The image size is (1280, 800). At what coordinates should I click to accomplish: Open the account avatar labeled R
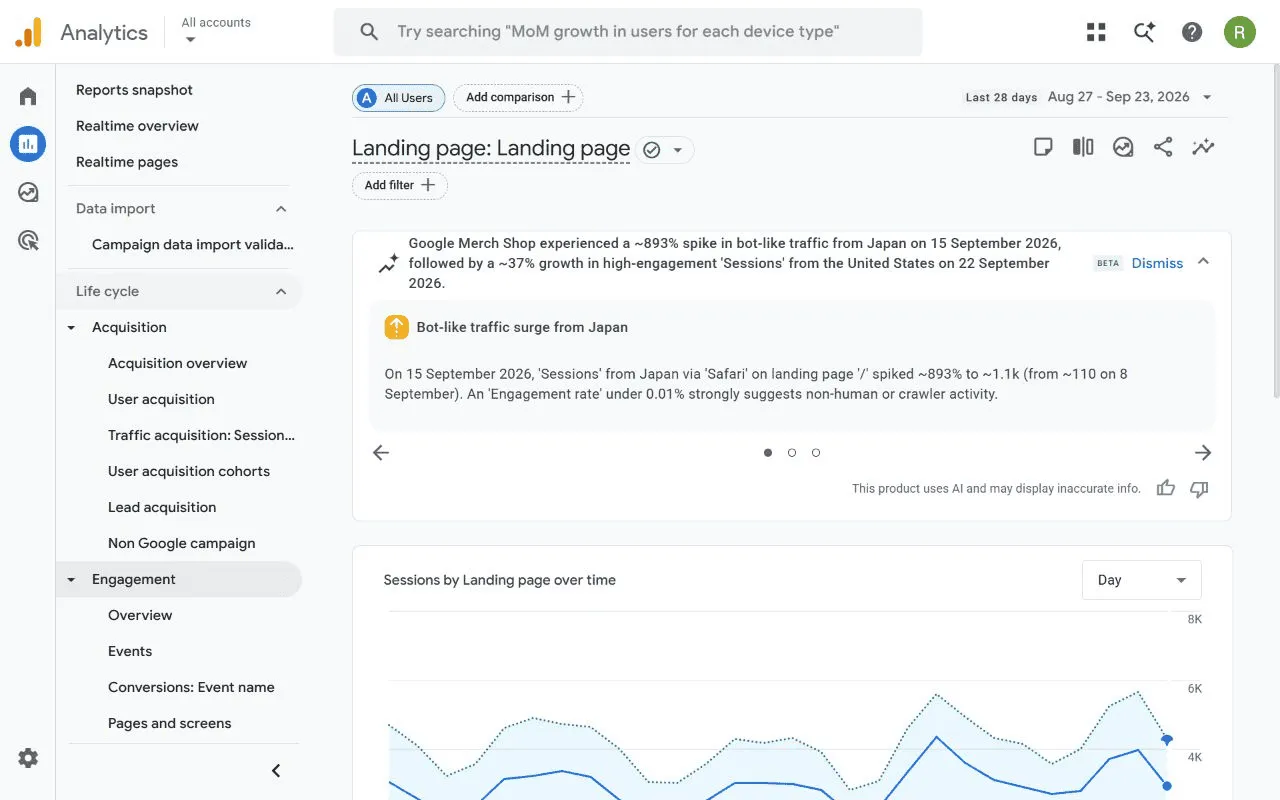pos(1240,32)
